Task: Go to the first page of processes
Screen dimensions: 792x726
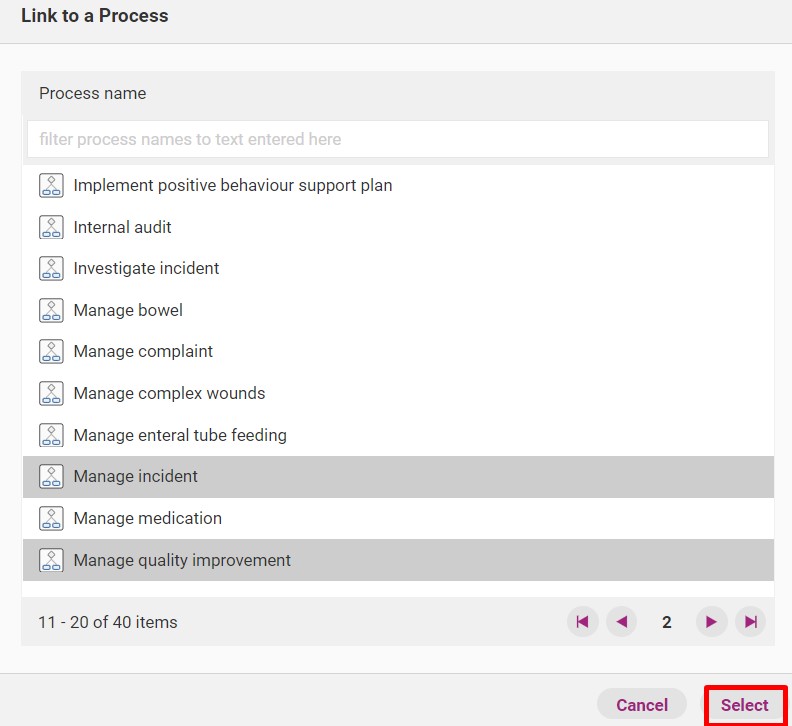Action: pos(582,622)
